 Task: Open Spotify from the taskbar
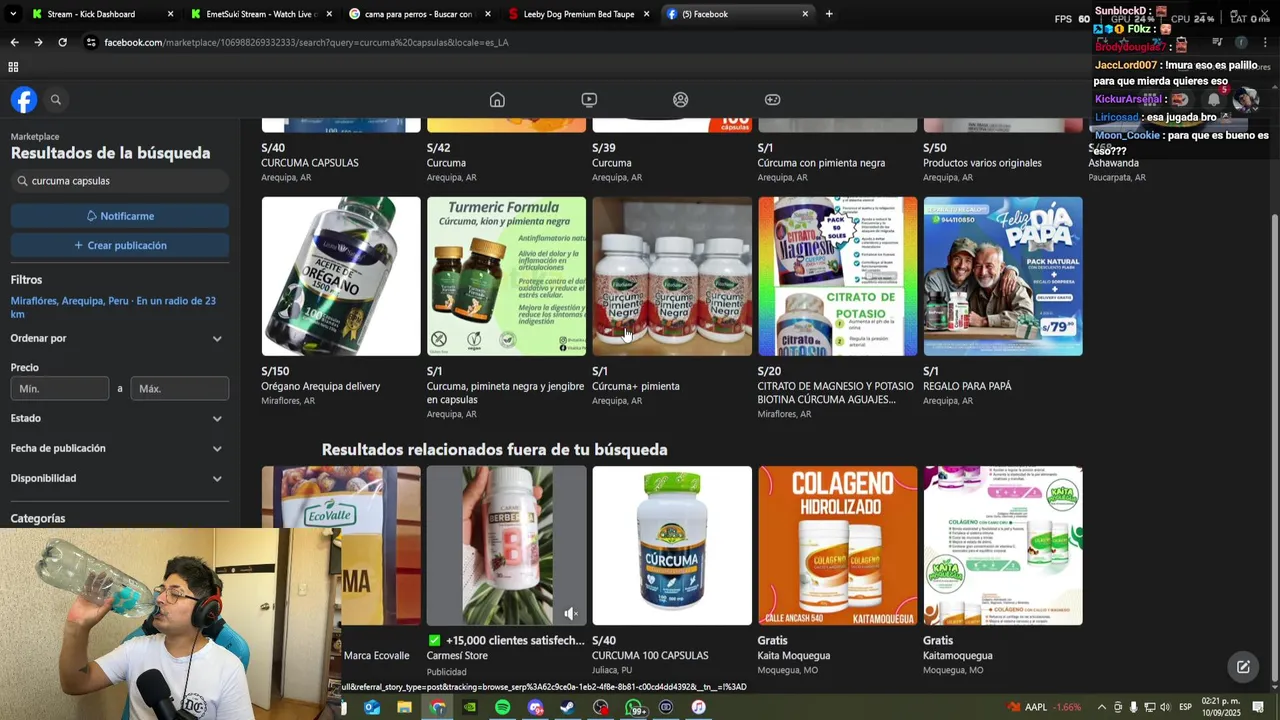pyautogui.click(x=502, y=707)
